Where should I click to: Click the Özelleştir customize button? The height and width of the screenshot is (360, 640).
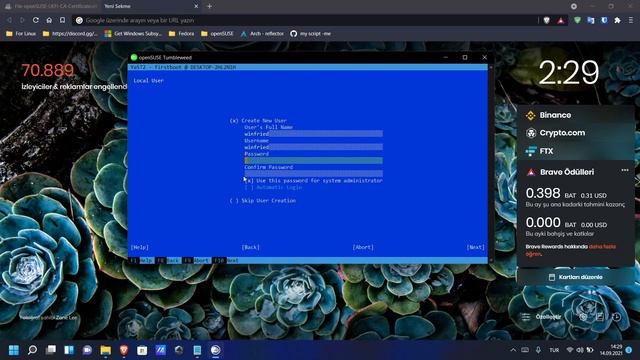543,317
